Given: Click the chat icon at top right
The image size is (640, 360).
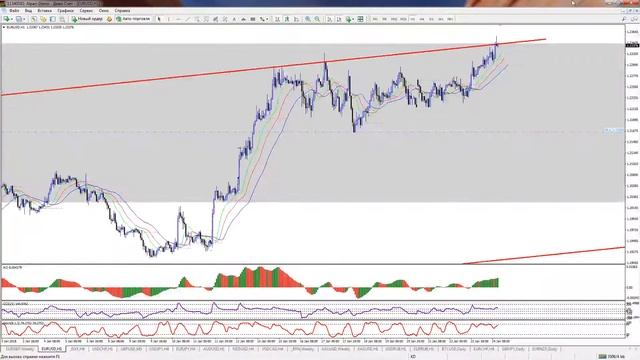Looking at the screenshot, I should [x=634, y=19].
